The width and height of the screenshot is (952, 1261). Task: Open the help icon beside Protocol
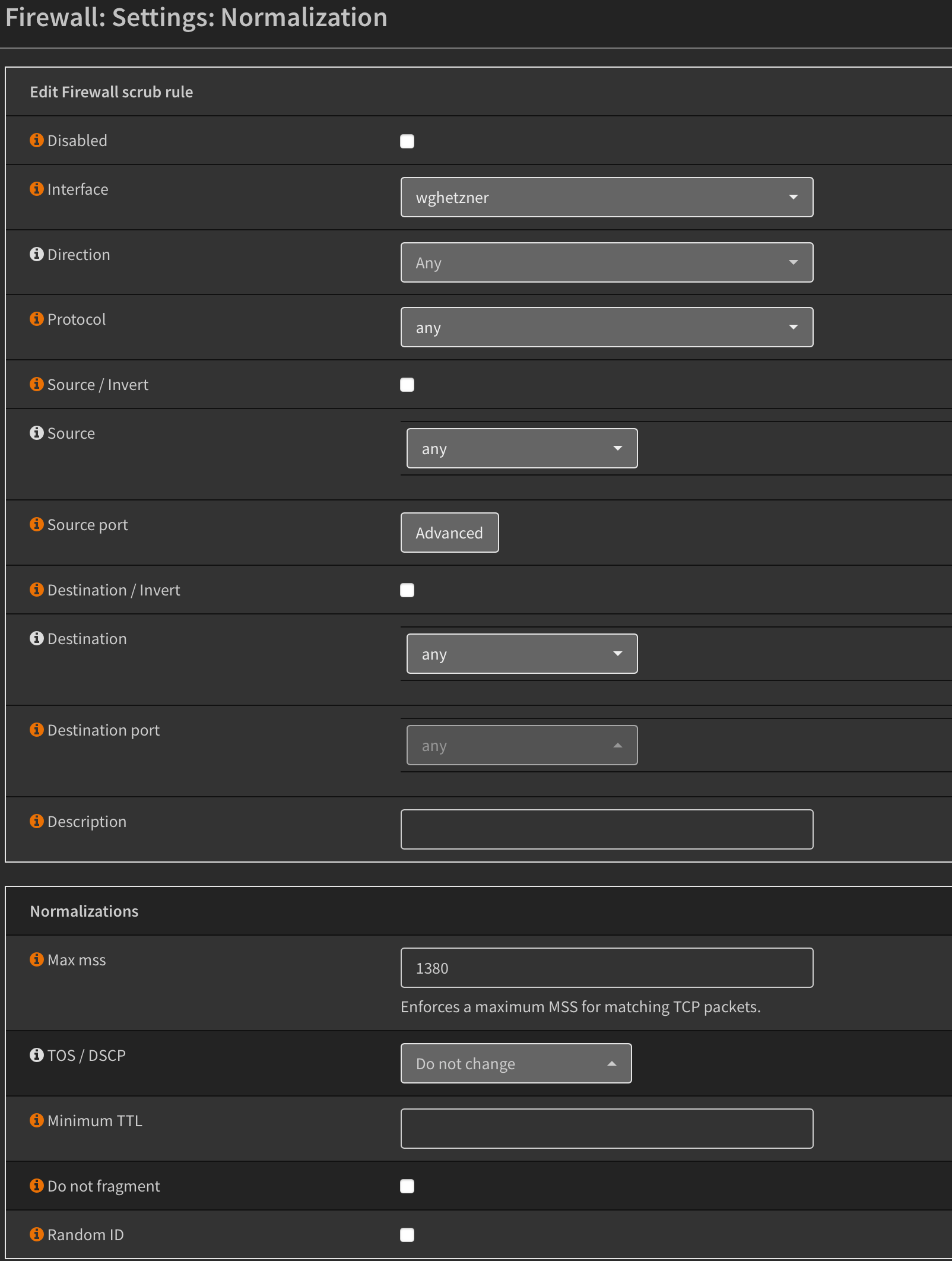coord(37,318)
